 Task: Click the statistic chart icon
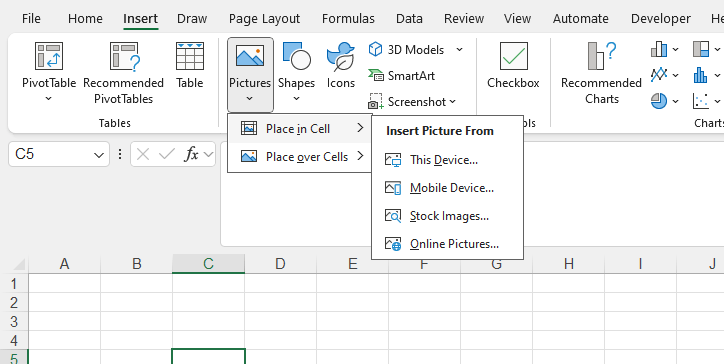[x=700, y=74]
